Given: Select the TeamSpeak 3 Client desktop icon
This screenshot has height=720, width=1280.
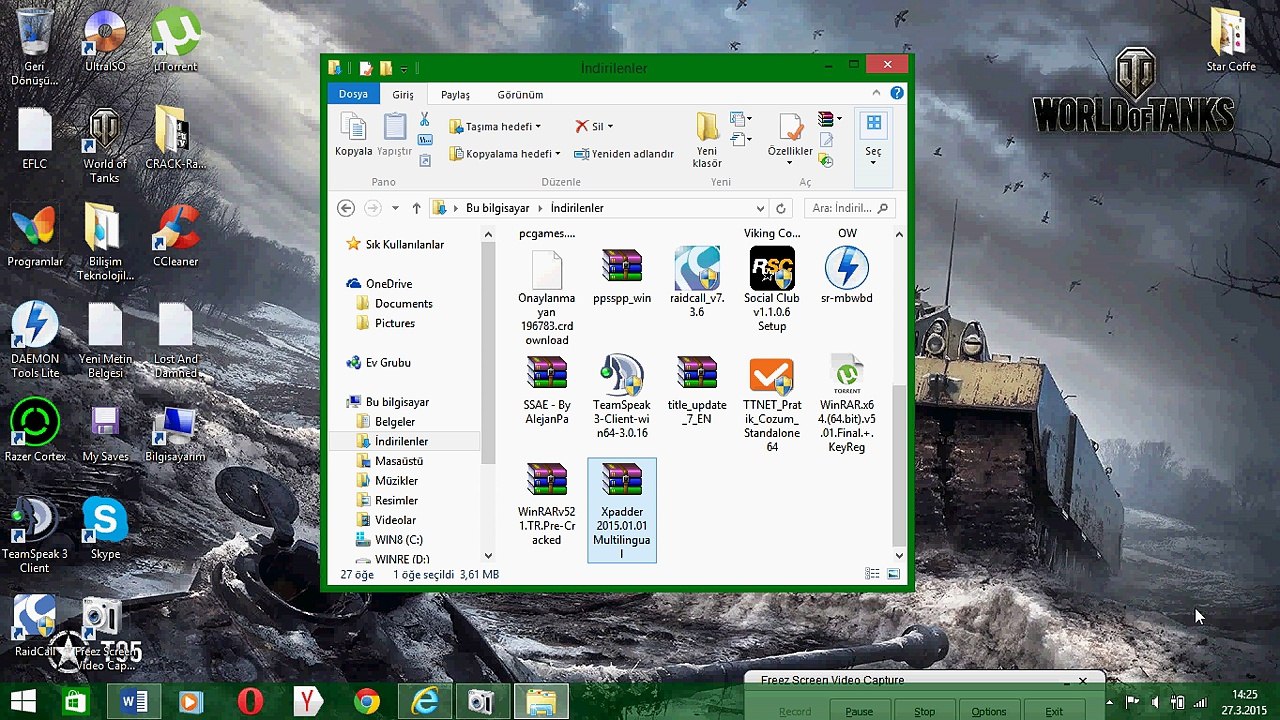Looking at the screenshot, I should (x=35, y=535).
